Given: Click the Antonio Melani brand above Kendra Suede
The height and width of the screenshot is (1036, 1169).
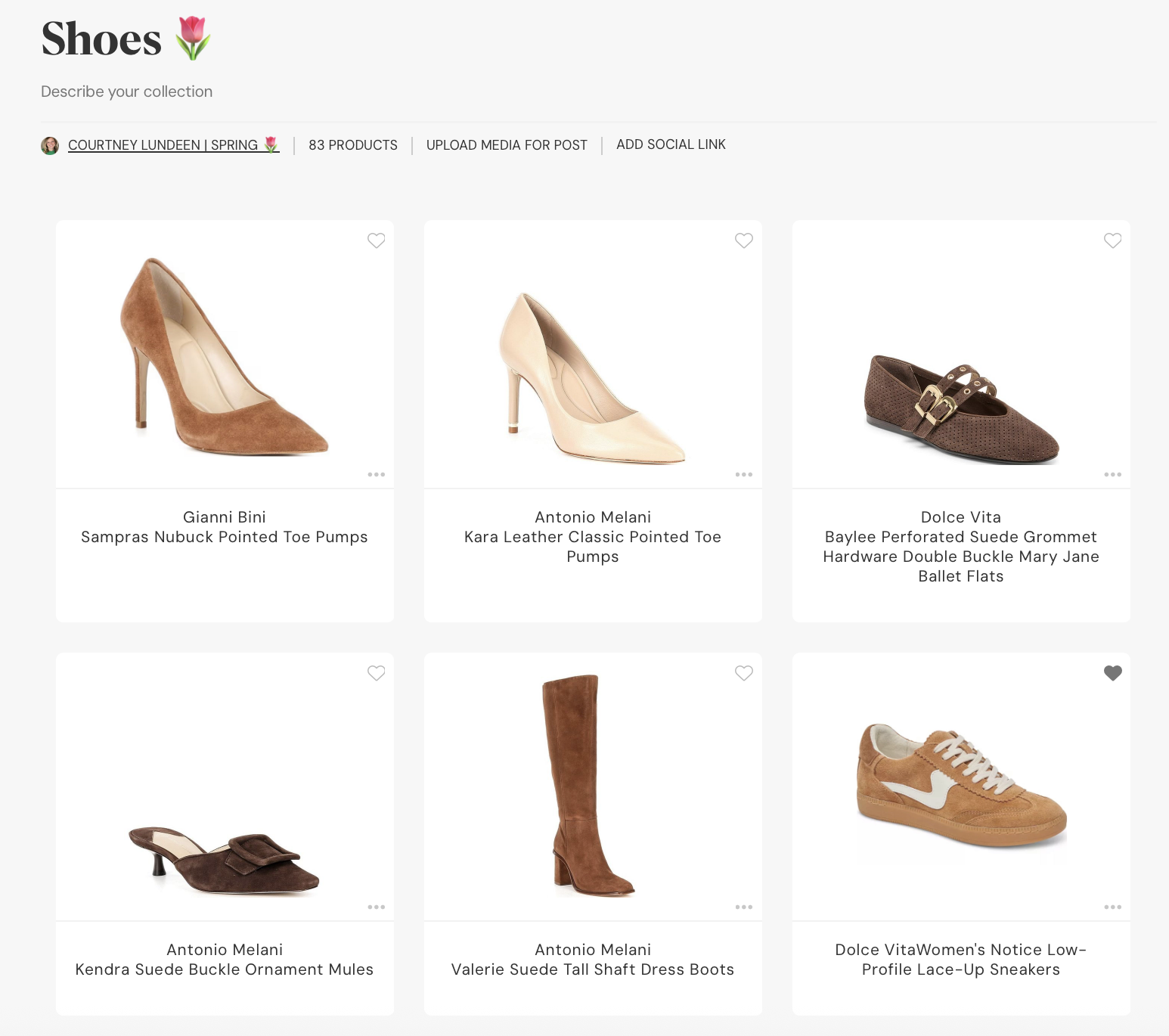Looking at the screenshot, I should pos(225,950).
